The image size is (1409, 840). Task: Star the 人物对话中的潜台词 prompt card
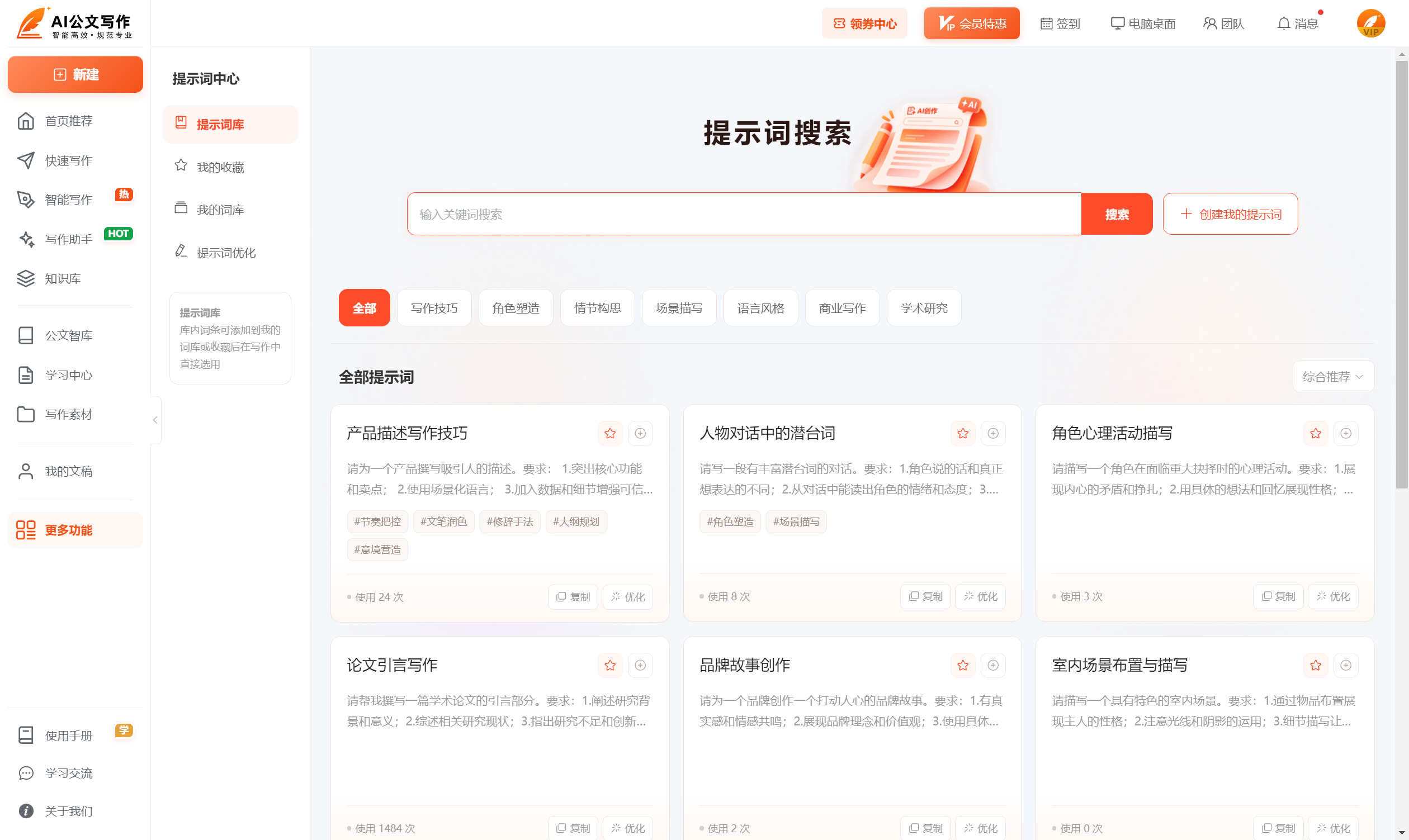[x=963, y=434]
